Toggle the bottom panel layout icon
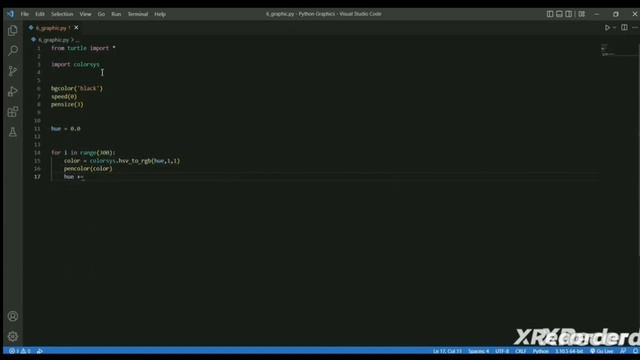 tap(559, 14)
